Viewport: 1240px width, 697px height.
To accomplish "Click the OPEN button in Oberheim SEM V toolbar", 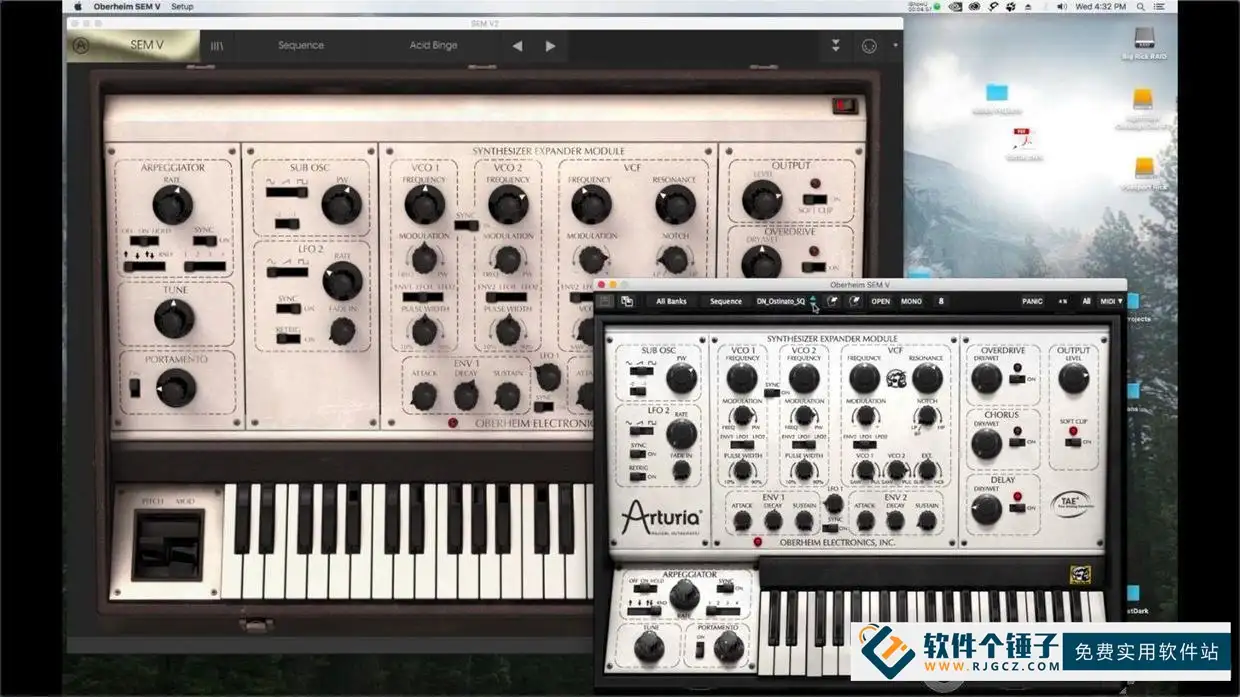I will pyautogui.click(x=880, y=301).
